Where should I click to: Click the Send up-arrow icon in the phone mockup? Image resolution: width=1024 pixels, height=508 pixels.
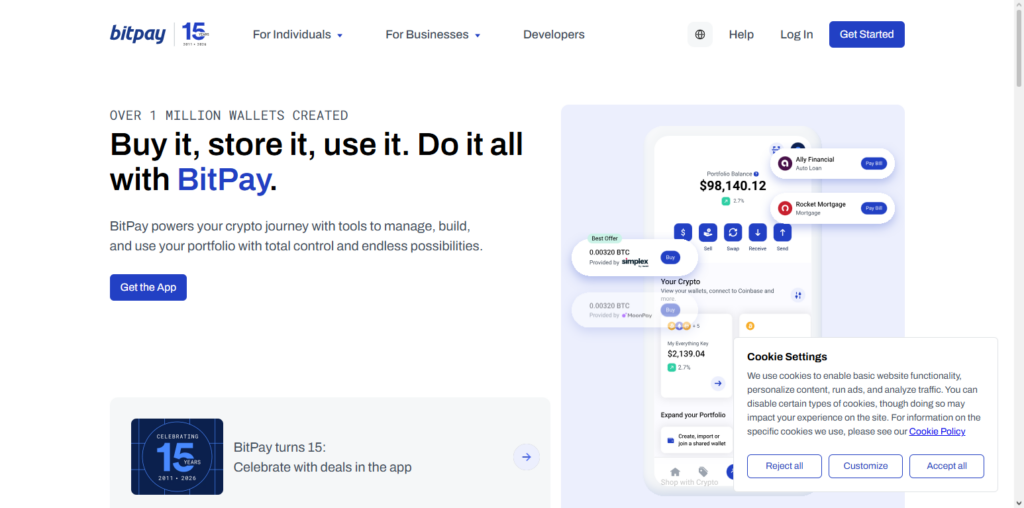[782, 232]
